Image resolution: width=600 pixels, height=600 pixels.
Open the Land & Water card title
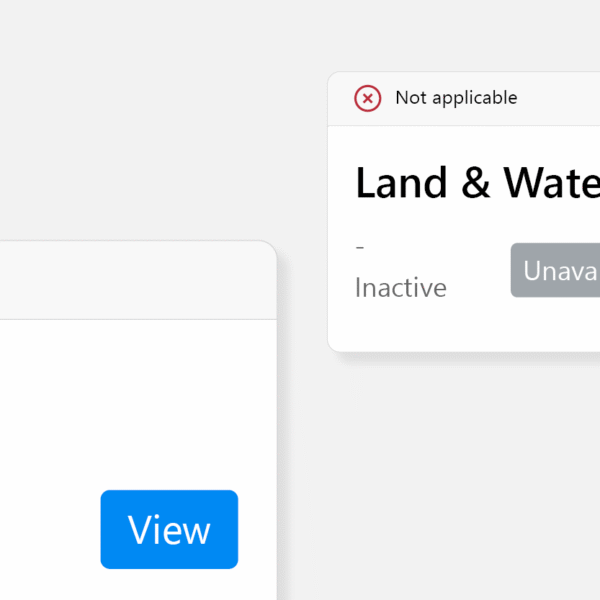click(477, 183)
